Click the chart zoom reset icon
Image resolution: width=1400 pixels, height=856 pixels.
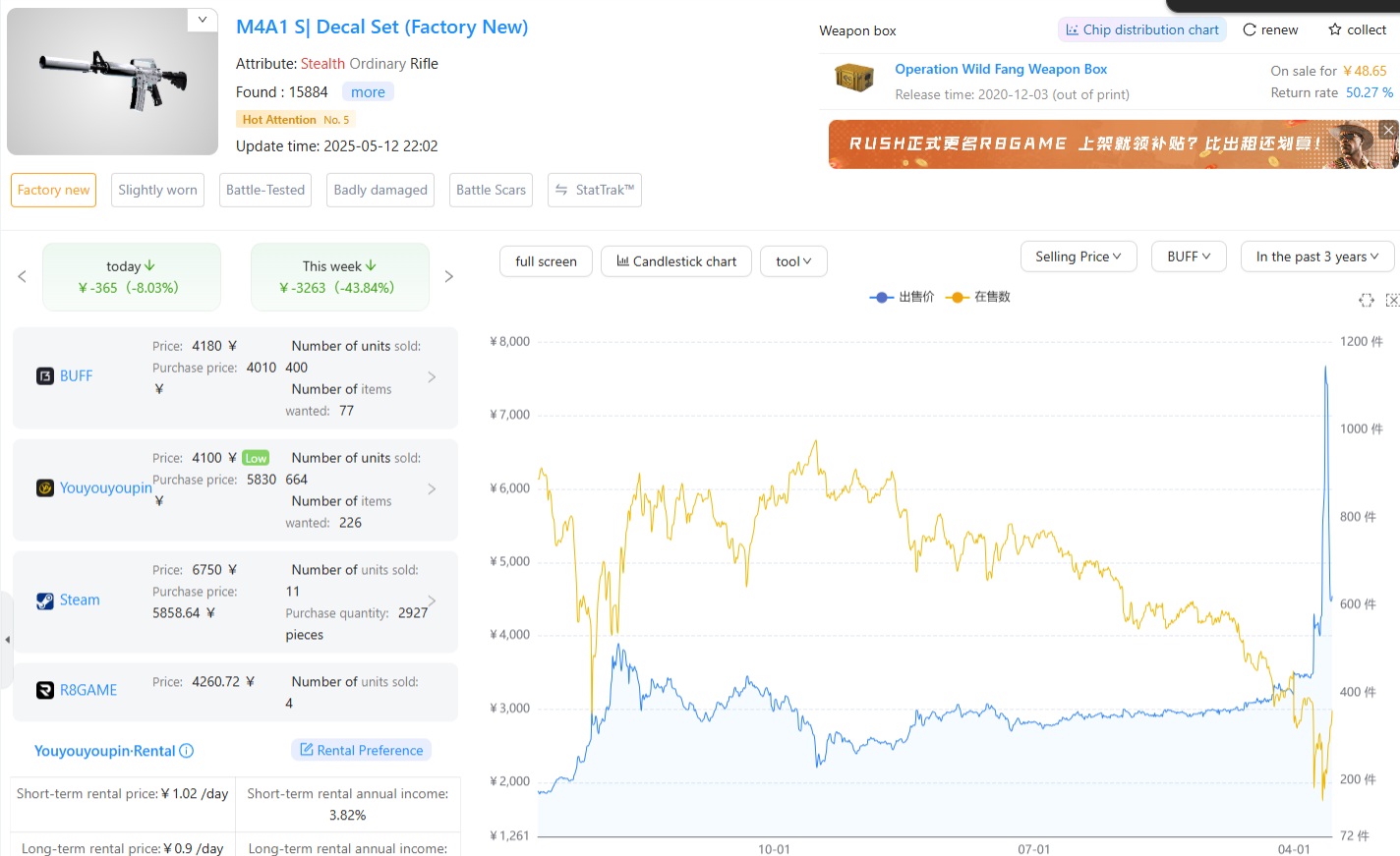point(1367,300)
